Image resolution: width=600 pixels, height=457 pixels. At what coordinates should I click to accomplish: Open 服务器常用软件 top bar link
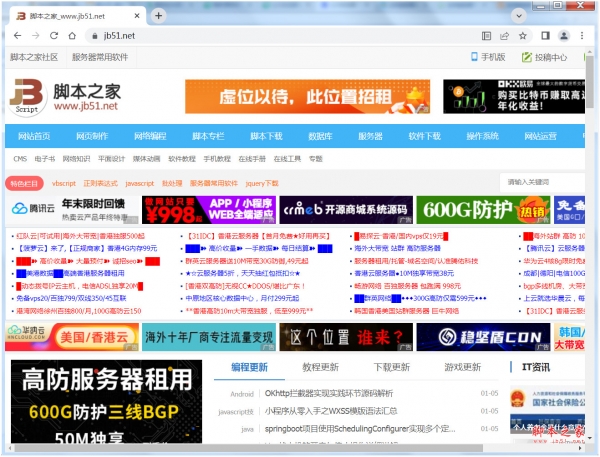100,57
